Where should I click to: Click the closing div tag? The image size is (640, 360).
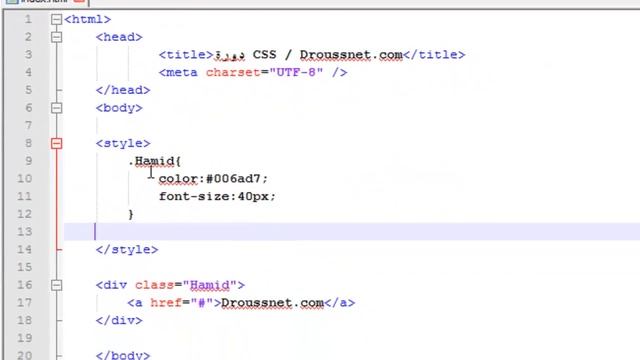tap(119, 320)
